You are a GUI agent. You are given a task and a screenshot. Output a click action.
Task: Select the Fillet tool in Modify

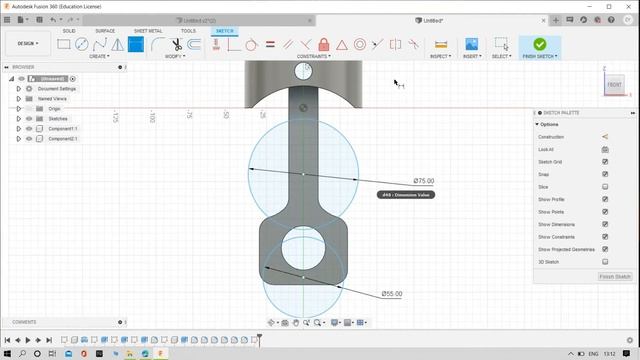point(158,44)
